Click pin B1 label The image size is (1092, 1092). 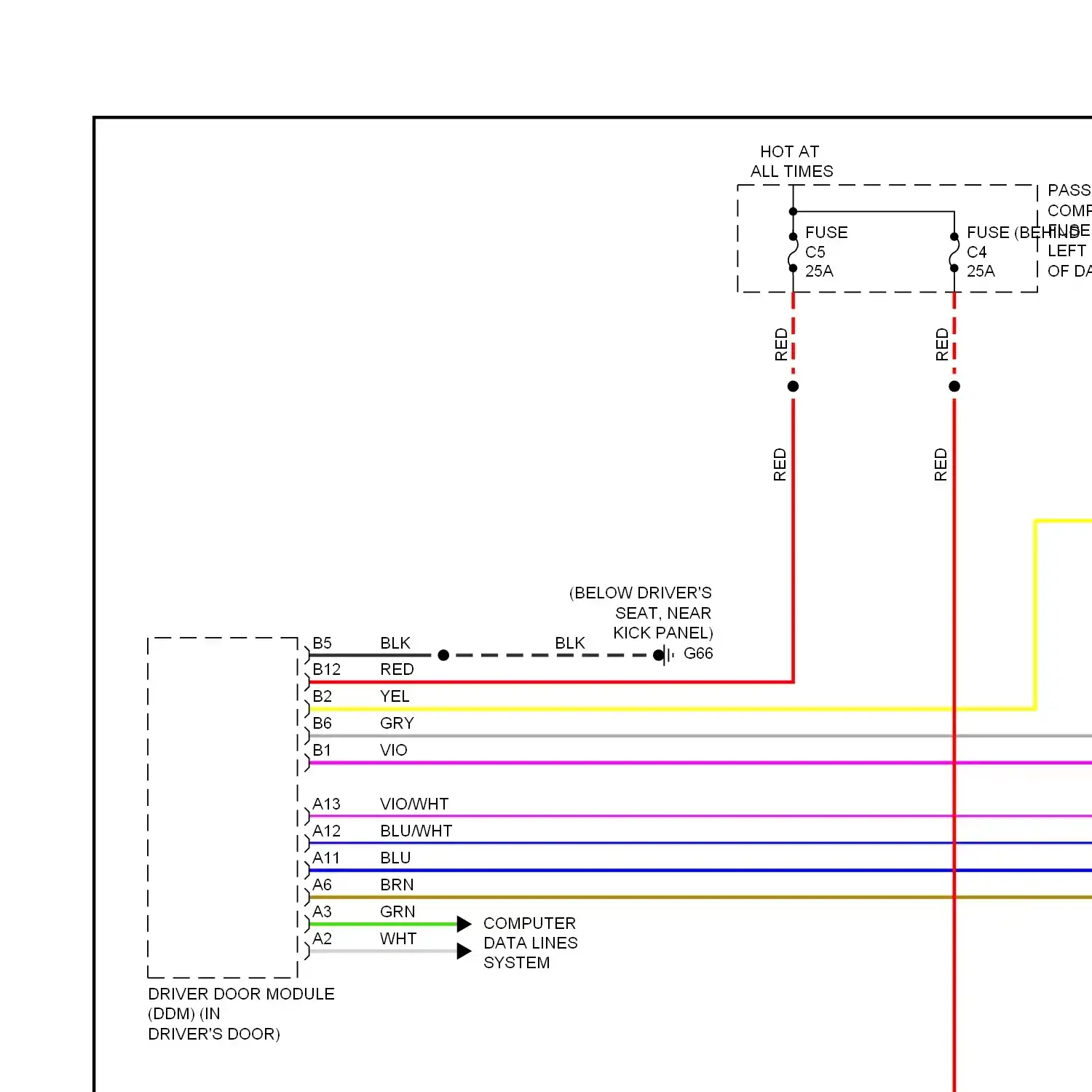[321, 751]
